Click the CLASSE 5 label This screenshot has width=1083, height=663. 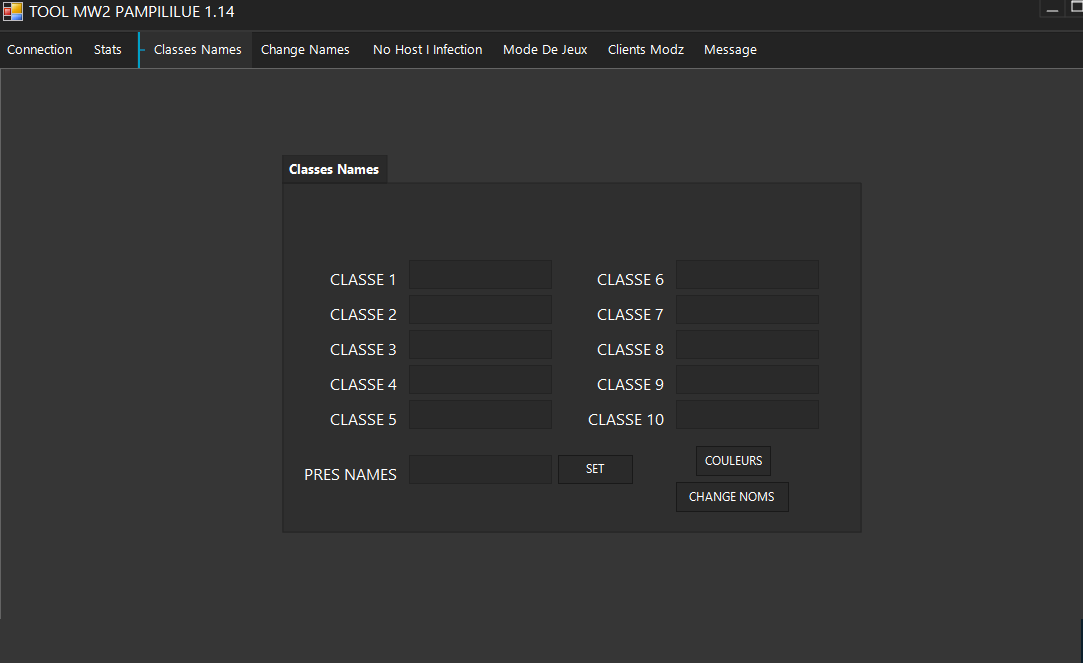pos(363,420)
